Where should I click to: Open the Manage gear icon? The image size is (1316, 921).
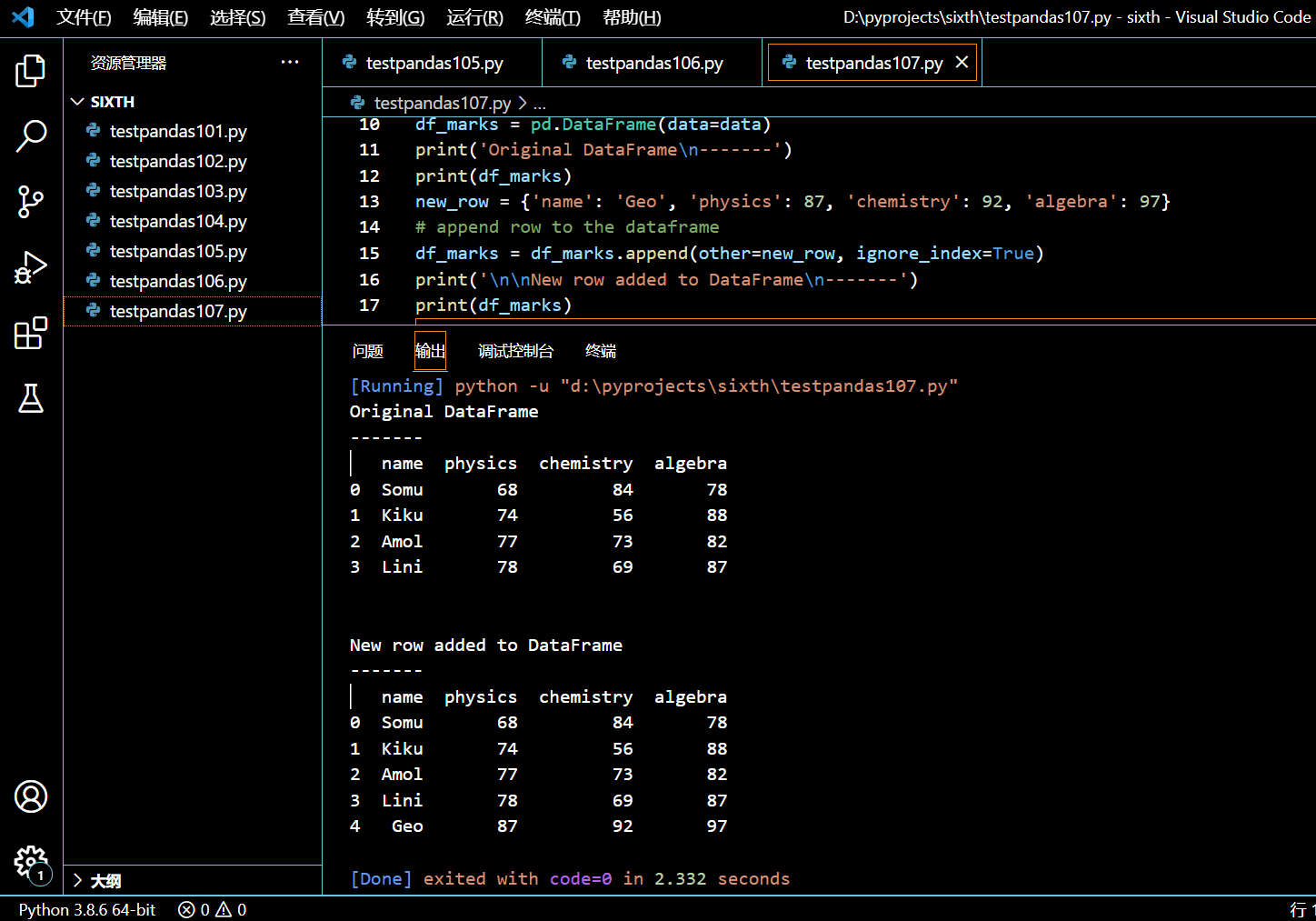pyautogui.click(x=31, y=862)
